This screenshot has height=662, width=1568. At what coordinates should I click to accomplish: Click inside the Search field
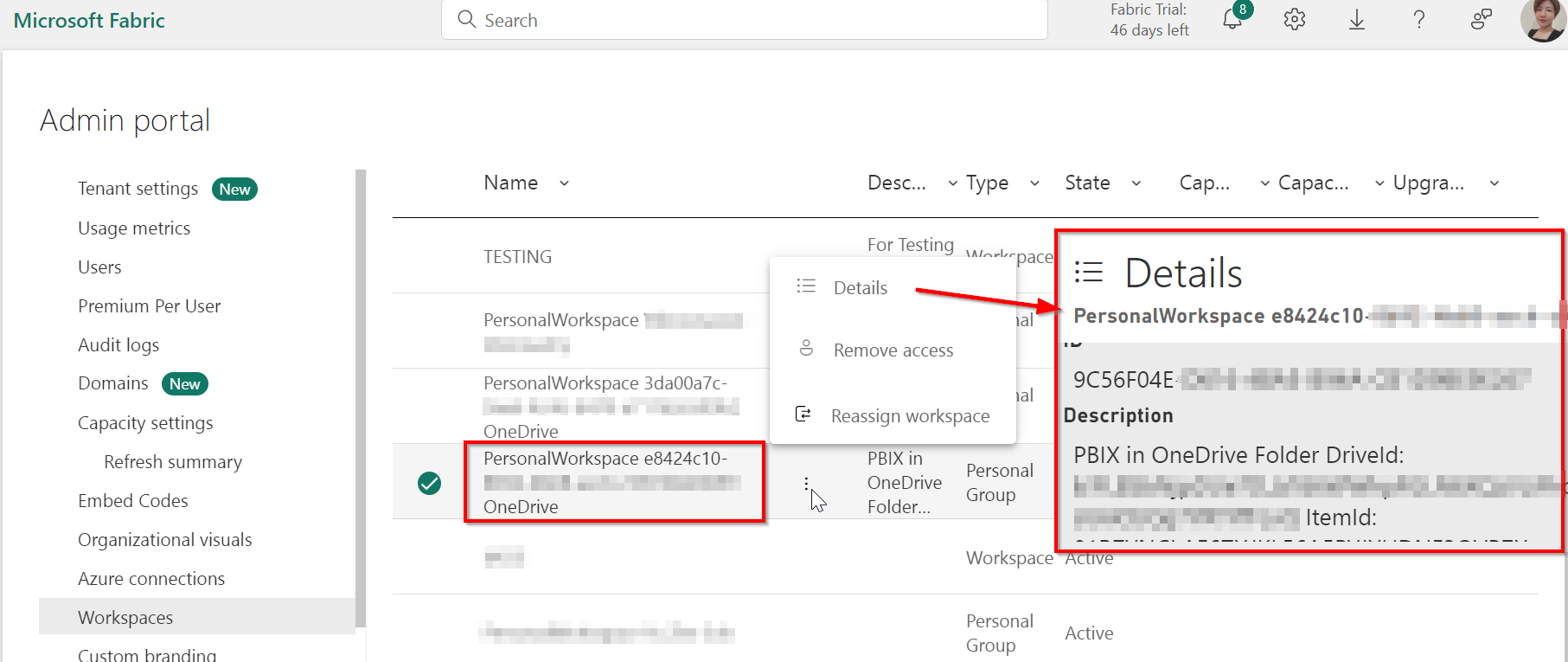point(745,20)
